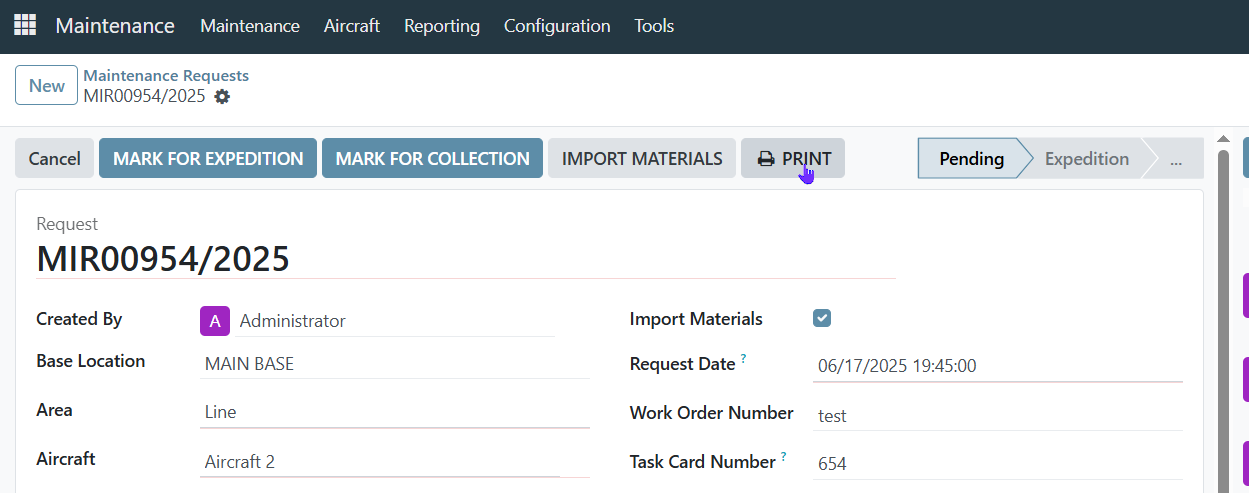Click the MARK FOR COLLECTION button
Screen dimensions: 1249x493
tap(432, 158)
